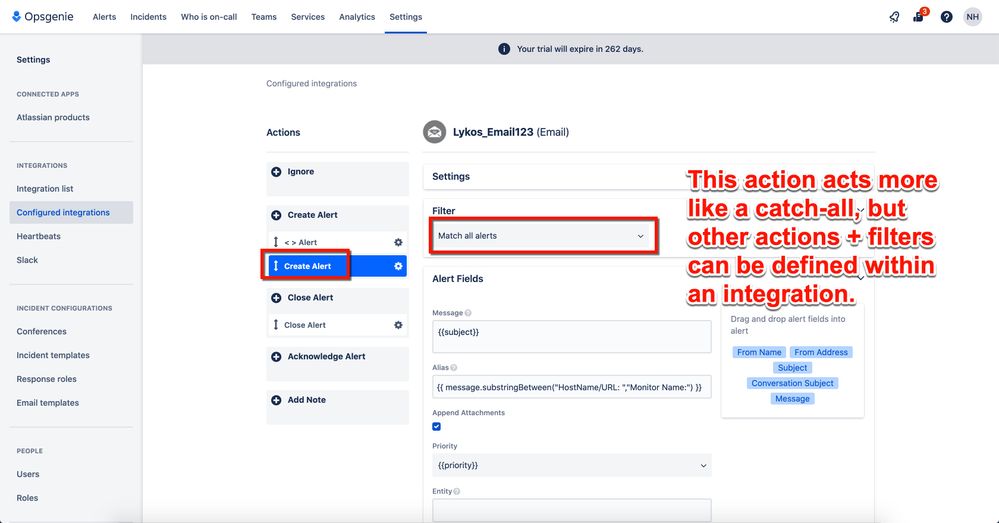Screen dimensions: 999x523
Task: Open the help question mark icon
Action: tap(946, 17)
